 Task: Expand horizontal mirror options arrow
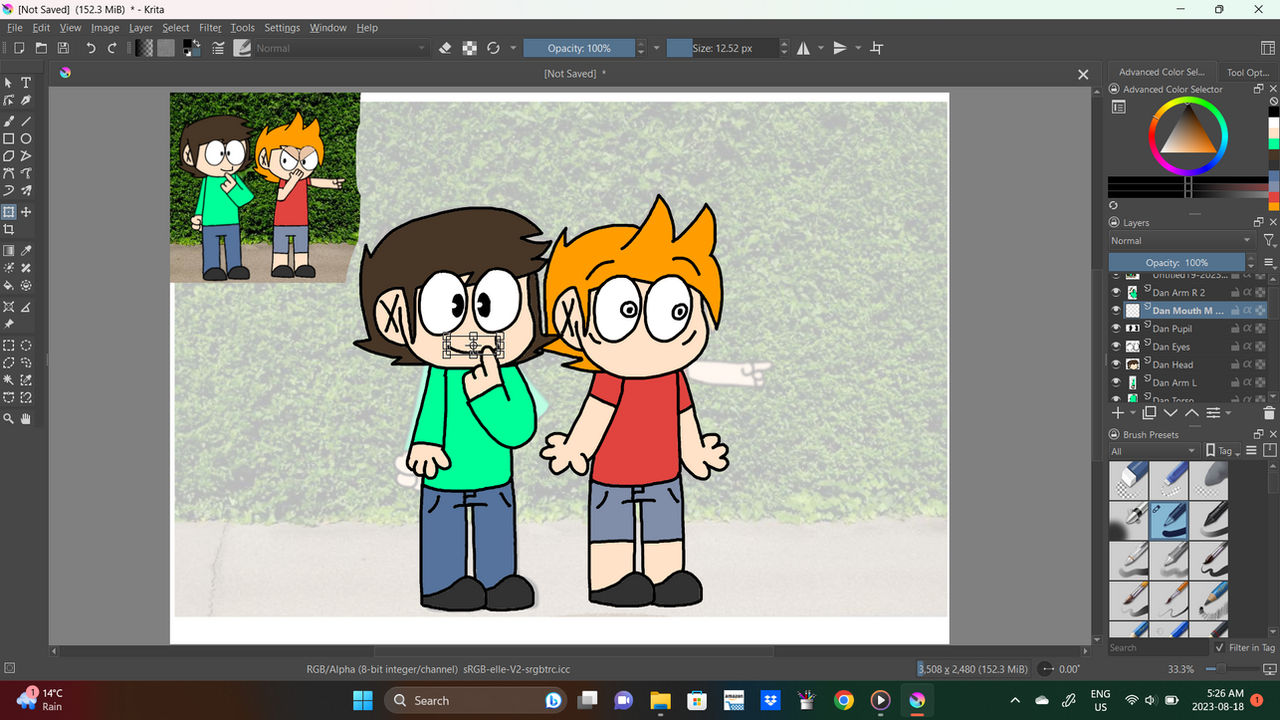pos(821,48)
